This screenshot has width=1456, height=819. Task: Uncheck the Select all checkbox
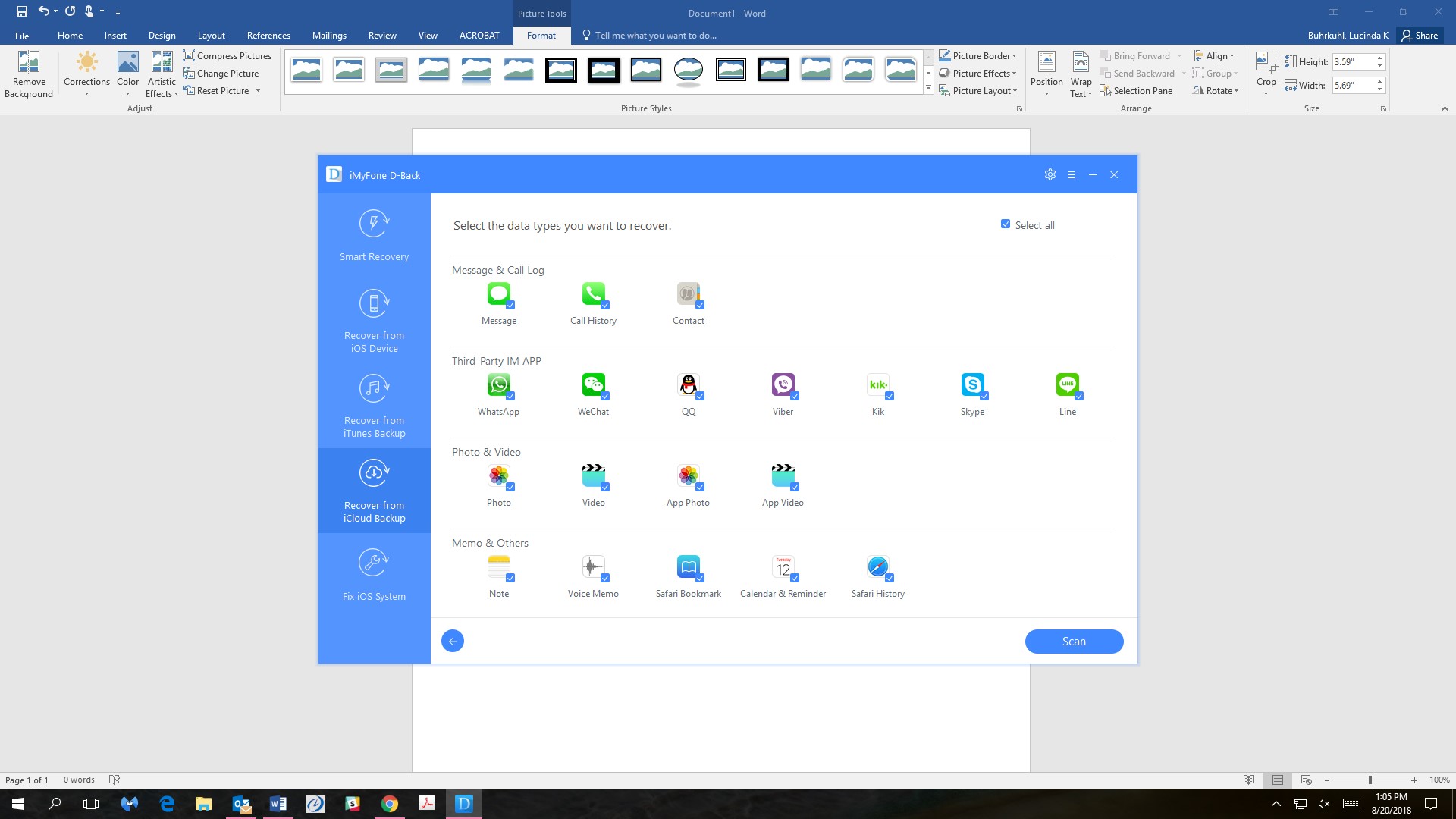point(1006,224)
